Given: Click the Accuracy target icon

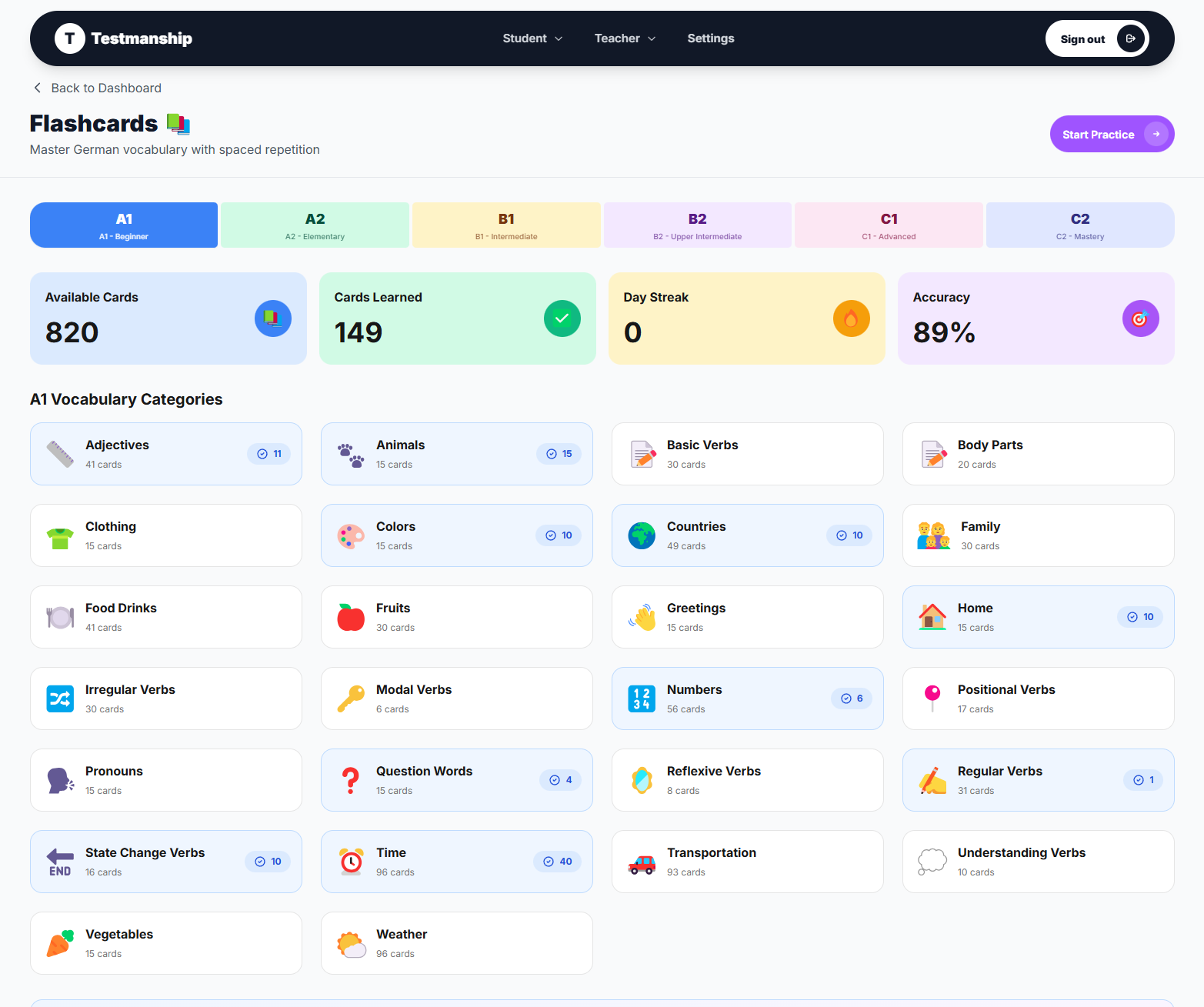Looking at the screenshot, I should [x=1140, y=318].
